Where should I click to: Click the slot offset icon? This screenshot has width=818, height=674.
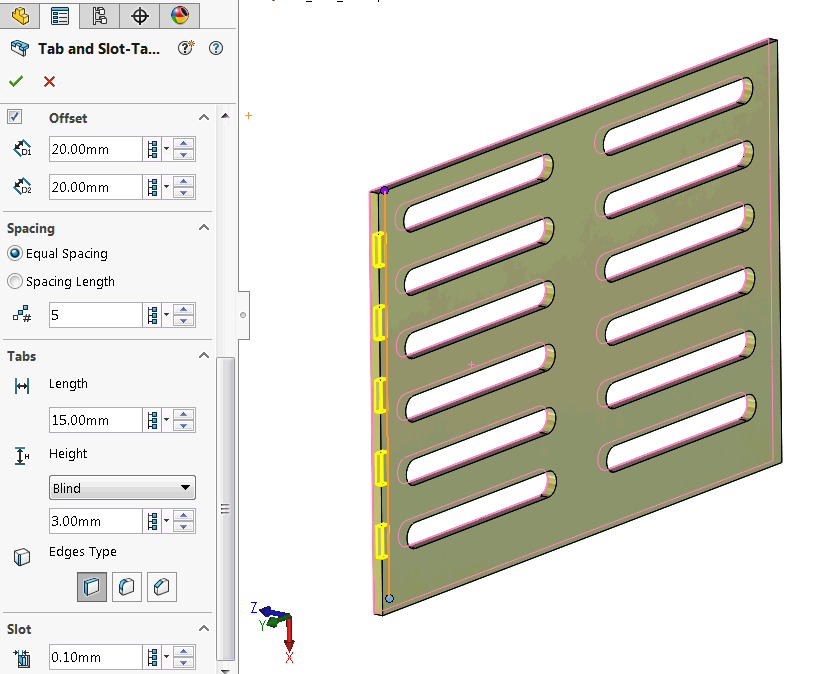click(22, 658)
